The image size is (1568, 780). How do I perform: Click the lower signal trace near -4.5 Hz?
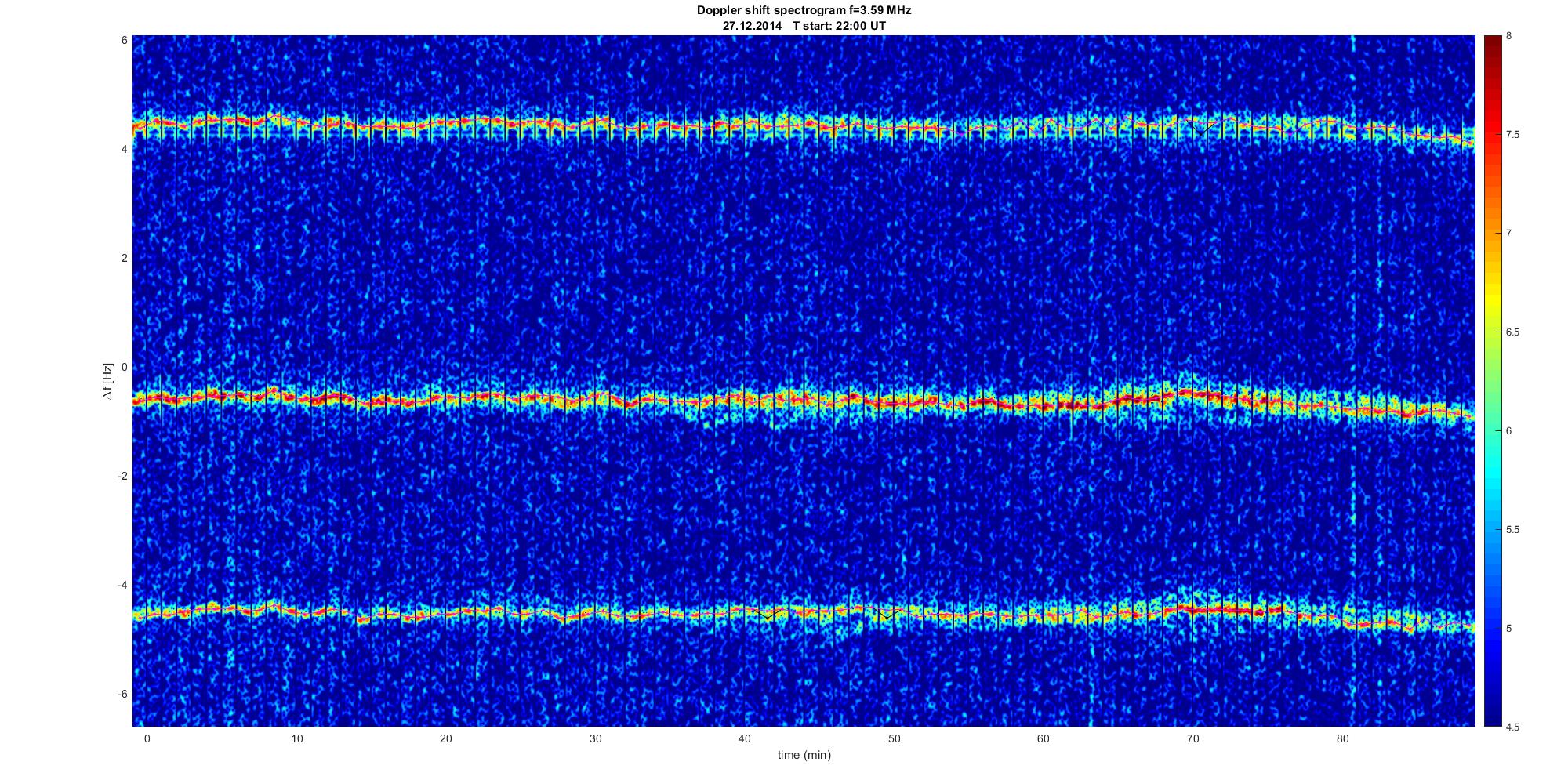pyautogui.click(x=804, y=613)
